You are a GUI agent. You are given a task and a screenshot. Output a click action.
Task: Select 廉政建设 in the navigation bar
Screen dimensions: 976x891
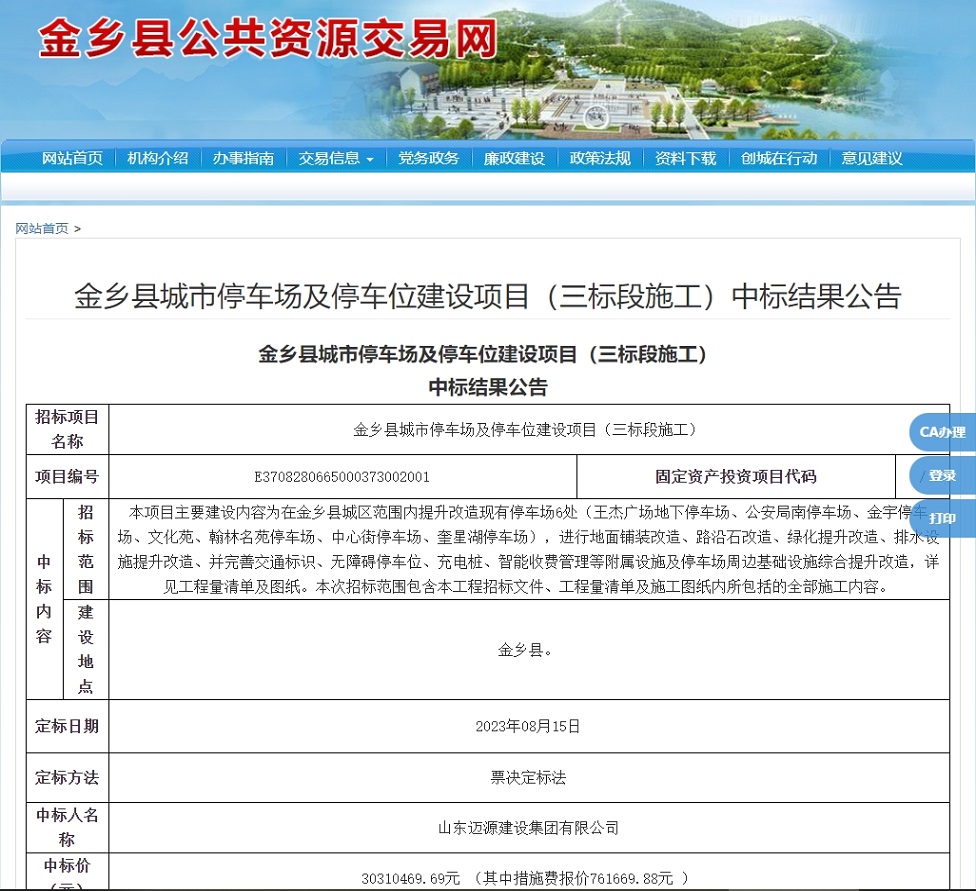[514, 159]
